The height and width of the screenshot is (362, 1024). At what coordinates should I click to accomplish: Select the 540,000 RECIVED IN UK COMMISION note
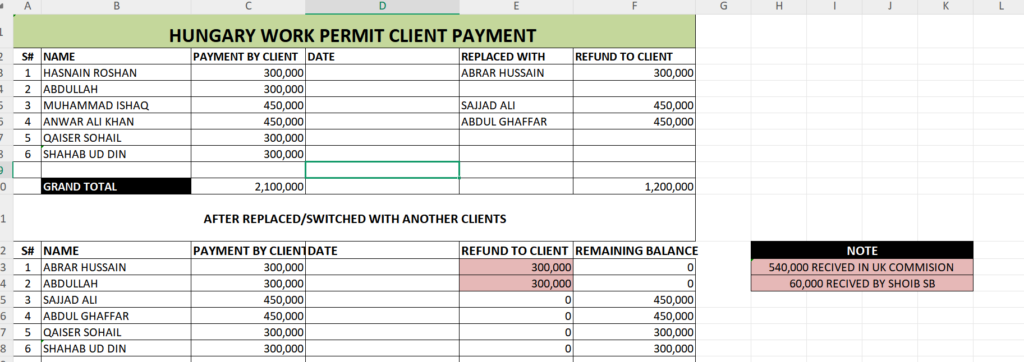point(862,267)
